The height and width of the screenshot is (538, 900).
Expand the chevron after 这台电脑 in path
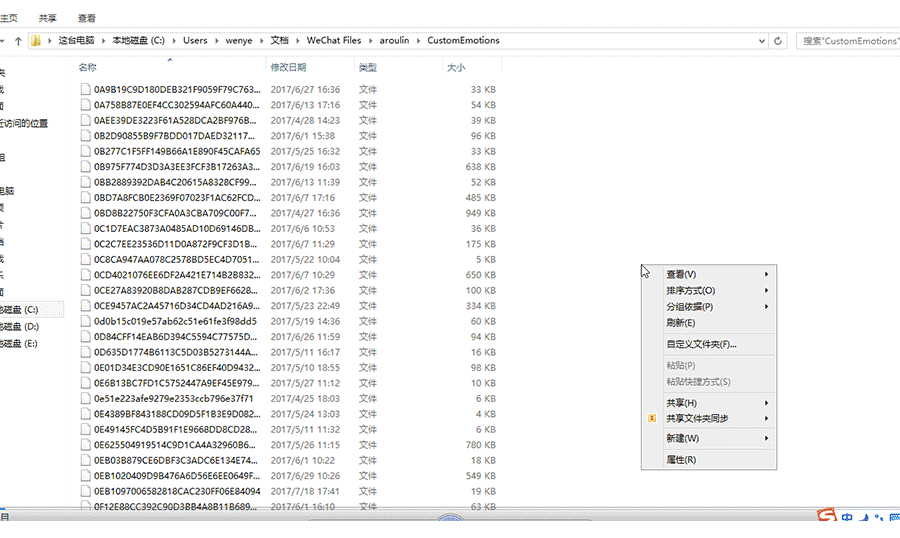tap(103, 41)
